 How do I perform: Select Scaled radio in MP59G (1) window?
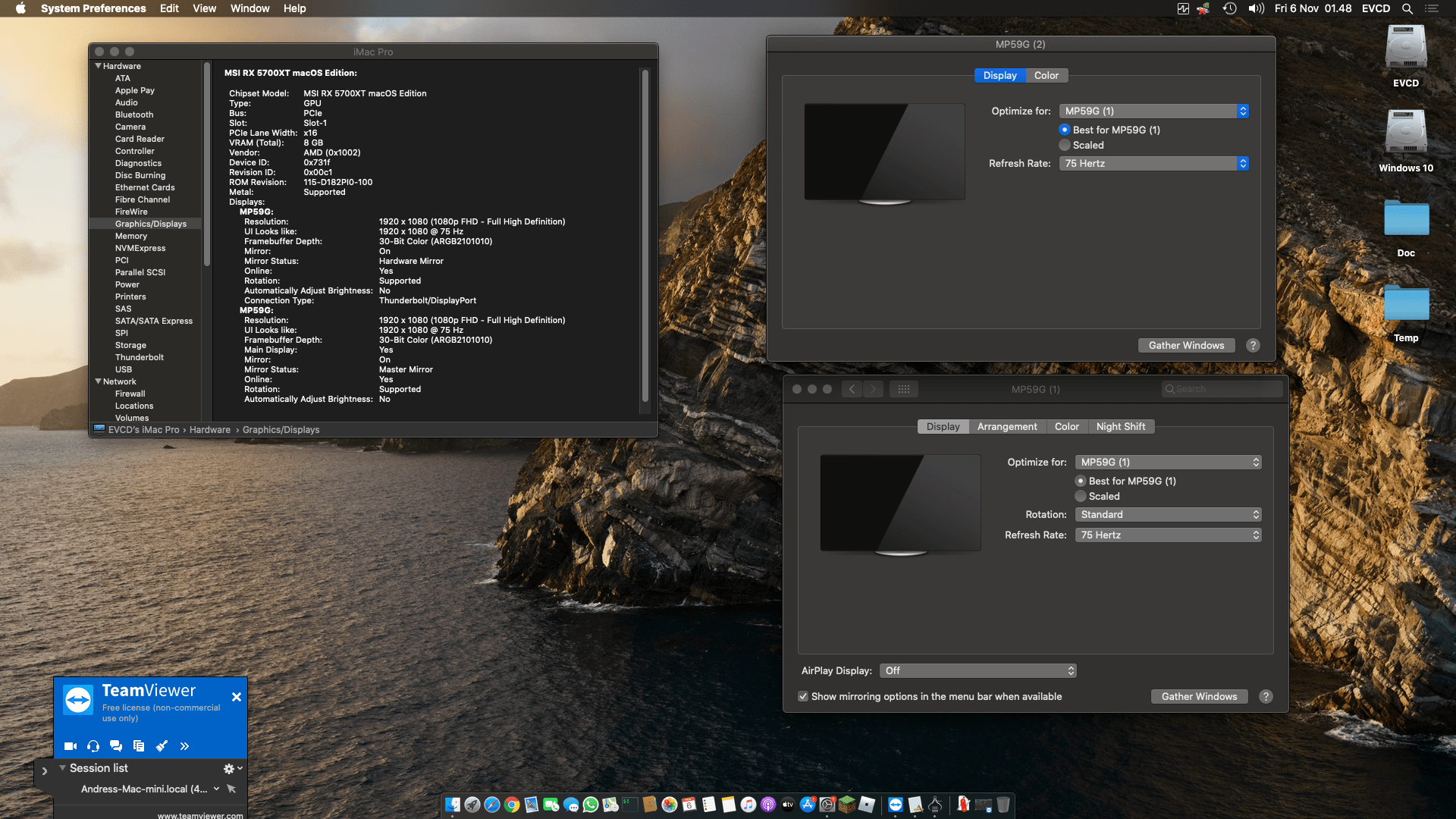coord(1081,496)
